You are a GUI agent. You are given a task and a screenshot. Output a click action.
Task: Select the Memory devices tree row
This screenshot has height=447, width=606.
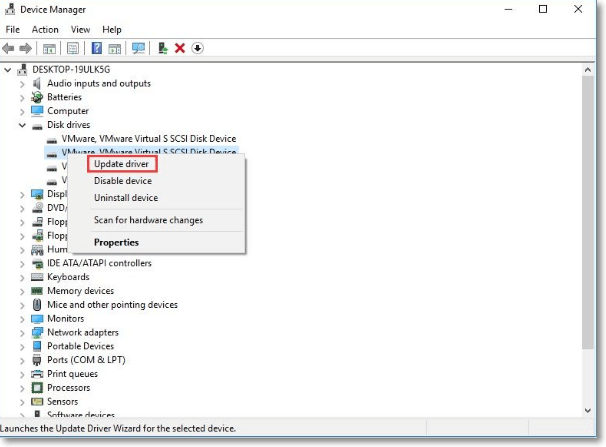80,291
